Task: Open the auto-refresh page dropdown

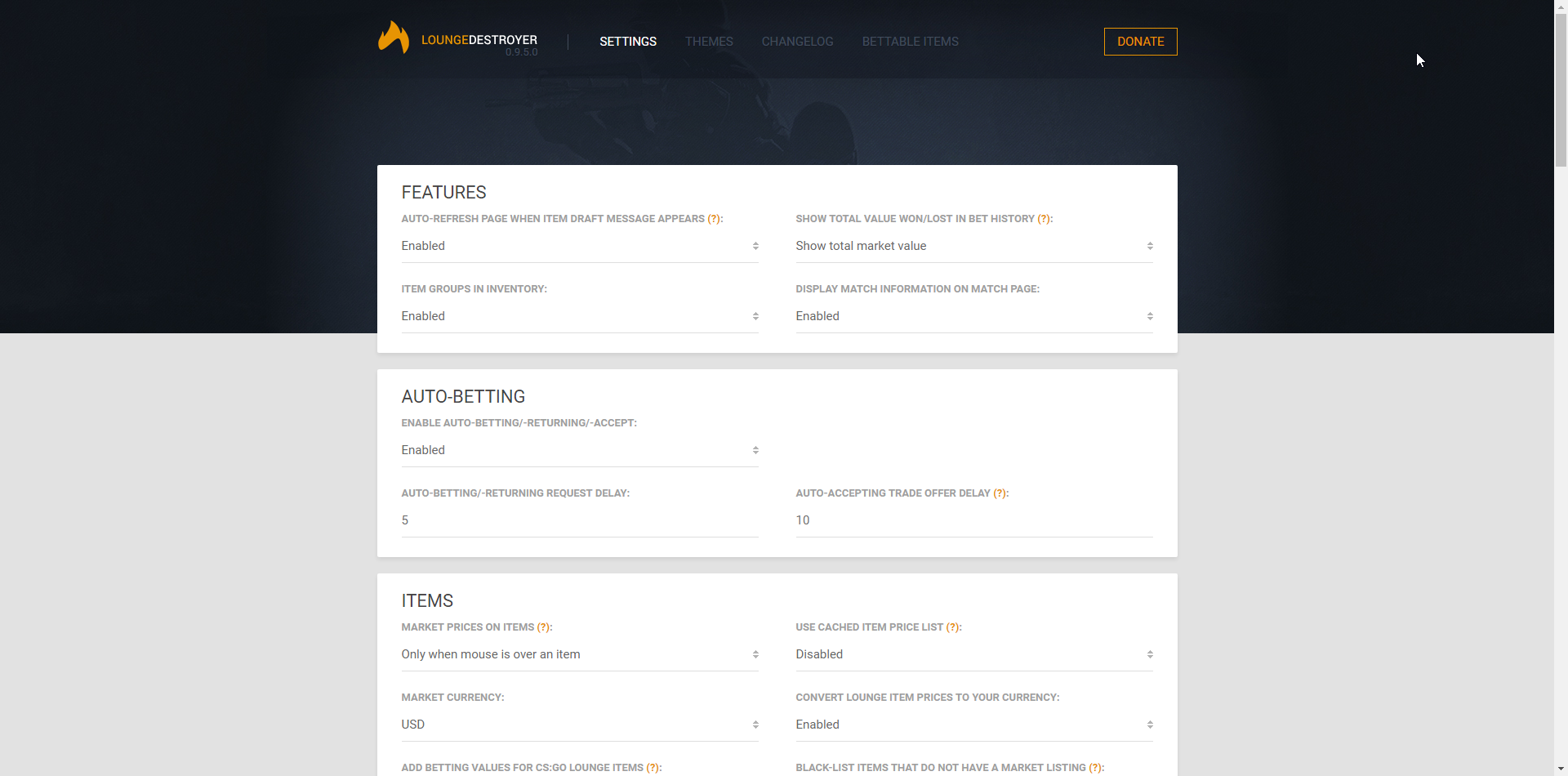Action: click(x=579, y=246)
